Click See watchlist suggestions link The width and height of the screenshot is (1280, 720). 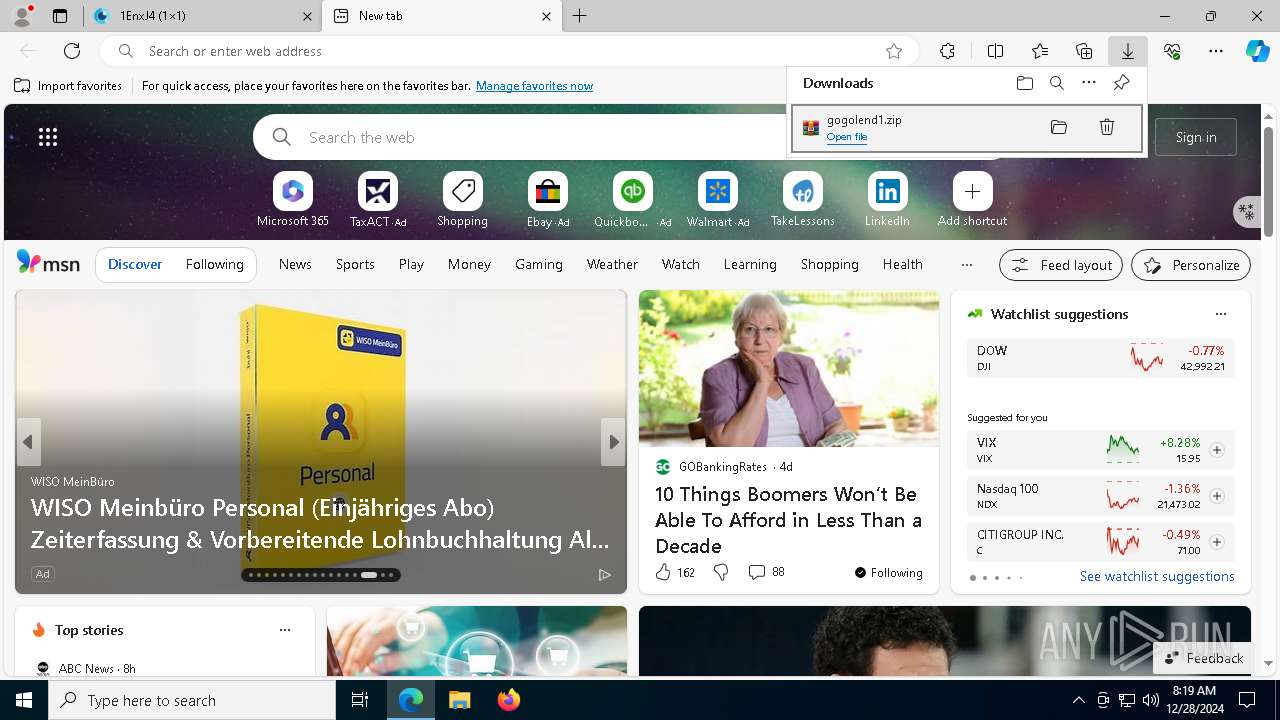(x=1157, y=577)
